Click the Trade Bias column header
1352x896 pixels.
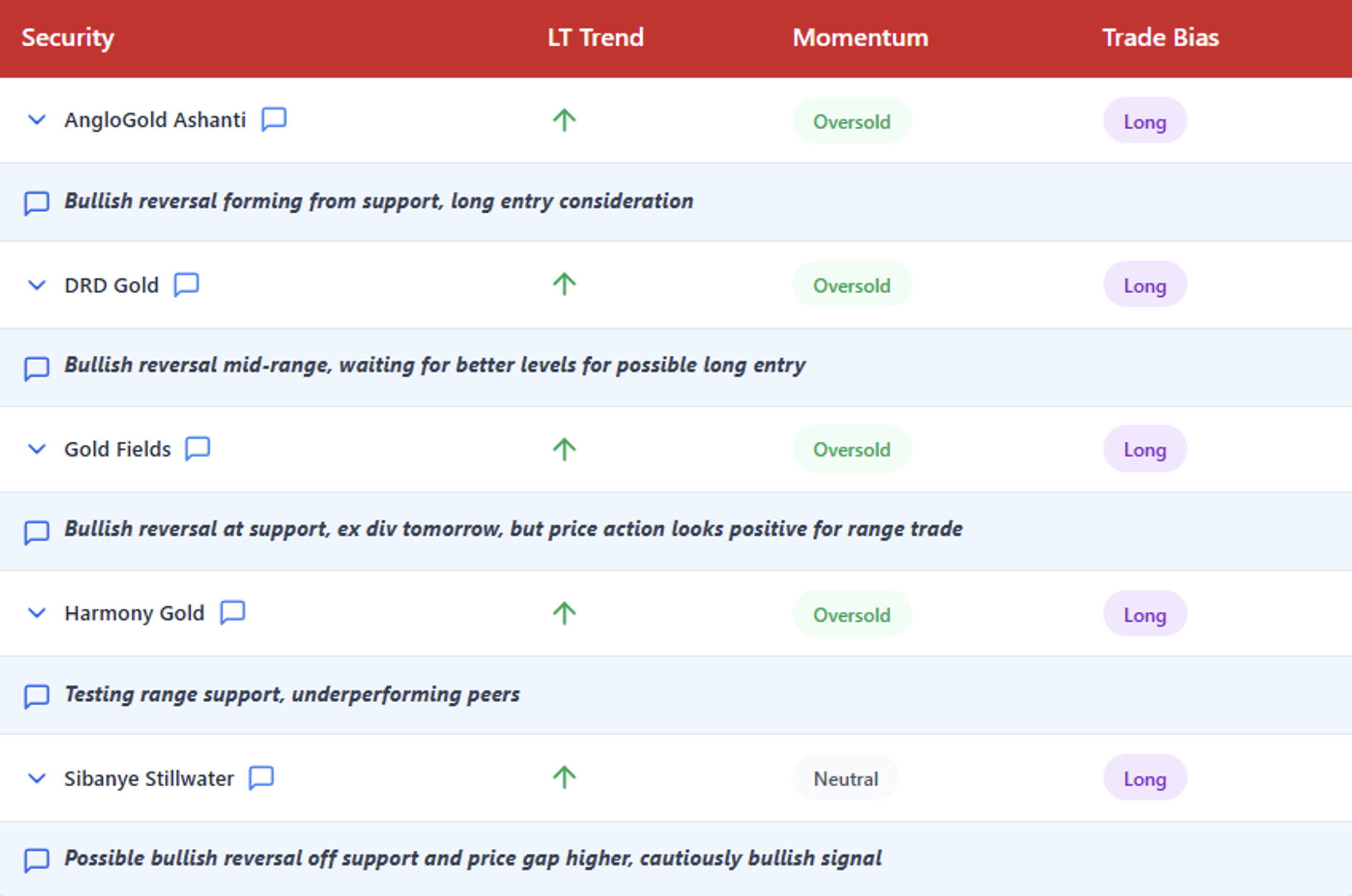pyautogui.click(x=1161, y=38)
